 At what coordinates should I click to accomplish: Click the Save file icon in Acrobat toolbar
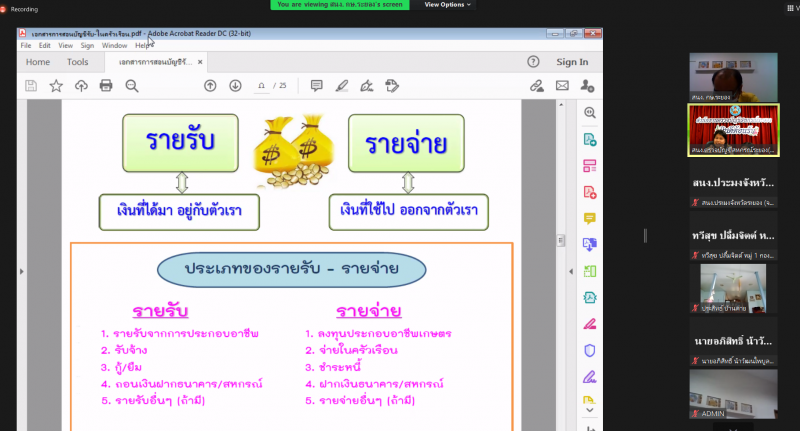click(31, 86)
